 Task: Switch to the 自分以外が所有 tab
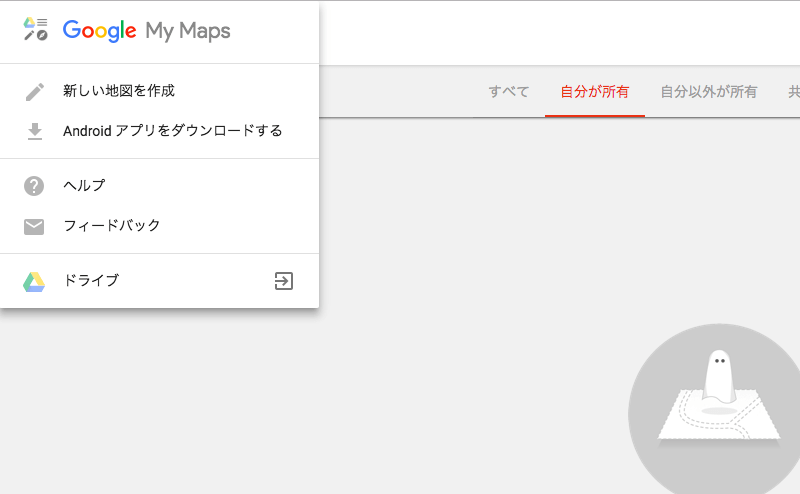coord(709,92)
